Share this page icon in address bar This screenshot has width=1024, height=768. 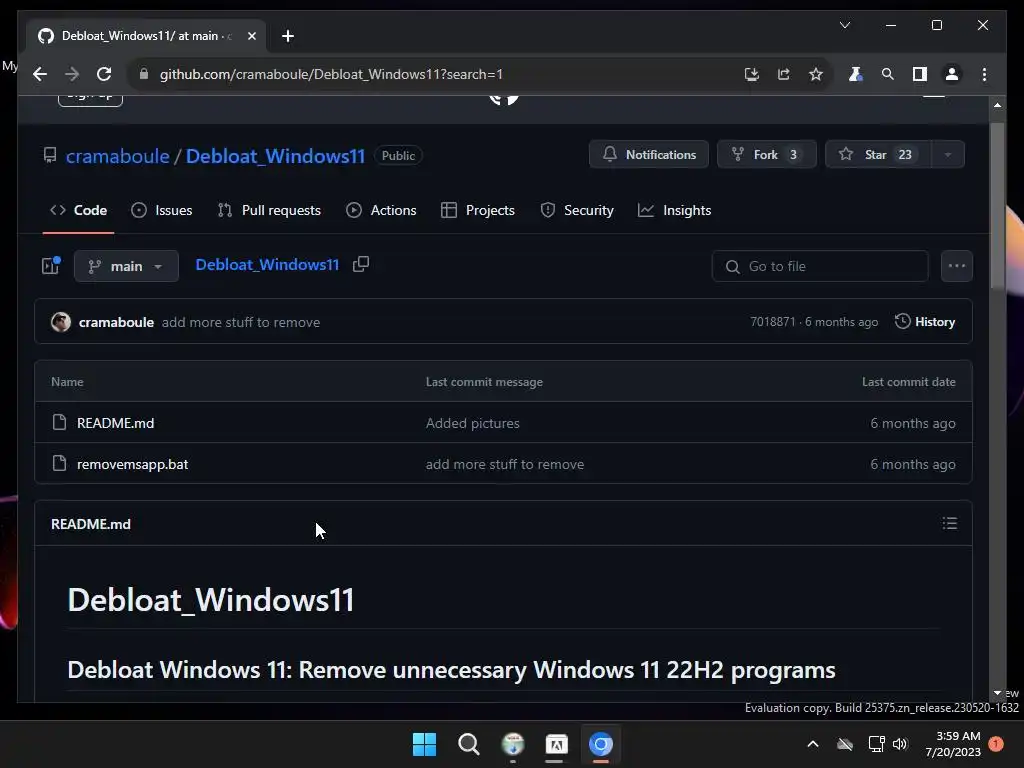[784, 74]
